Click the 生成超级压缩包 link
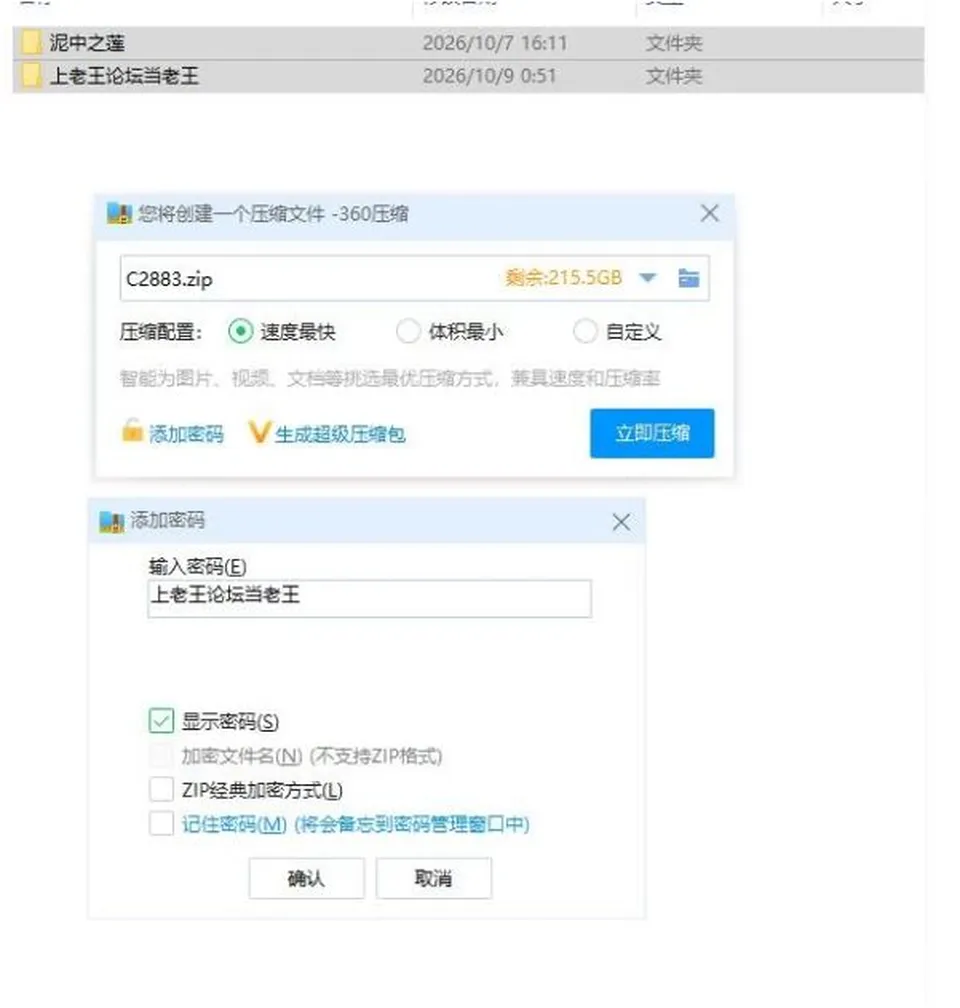The image size is (960, 1008). (340, 434)
